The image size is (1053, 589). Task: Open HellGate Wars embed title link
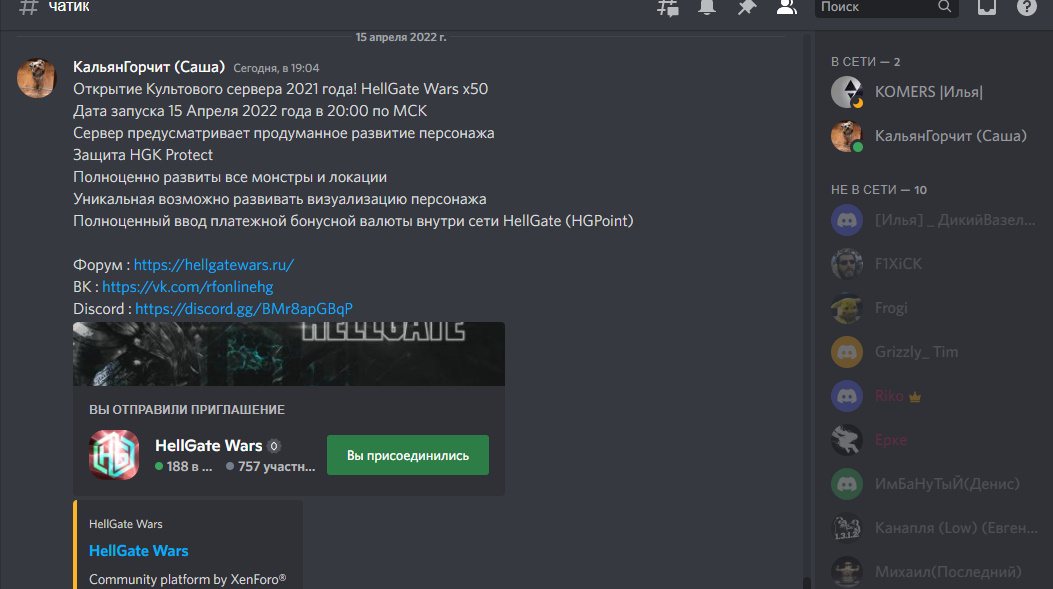pos(138,551)
